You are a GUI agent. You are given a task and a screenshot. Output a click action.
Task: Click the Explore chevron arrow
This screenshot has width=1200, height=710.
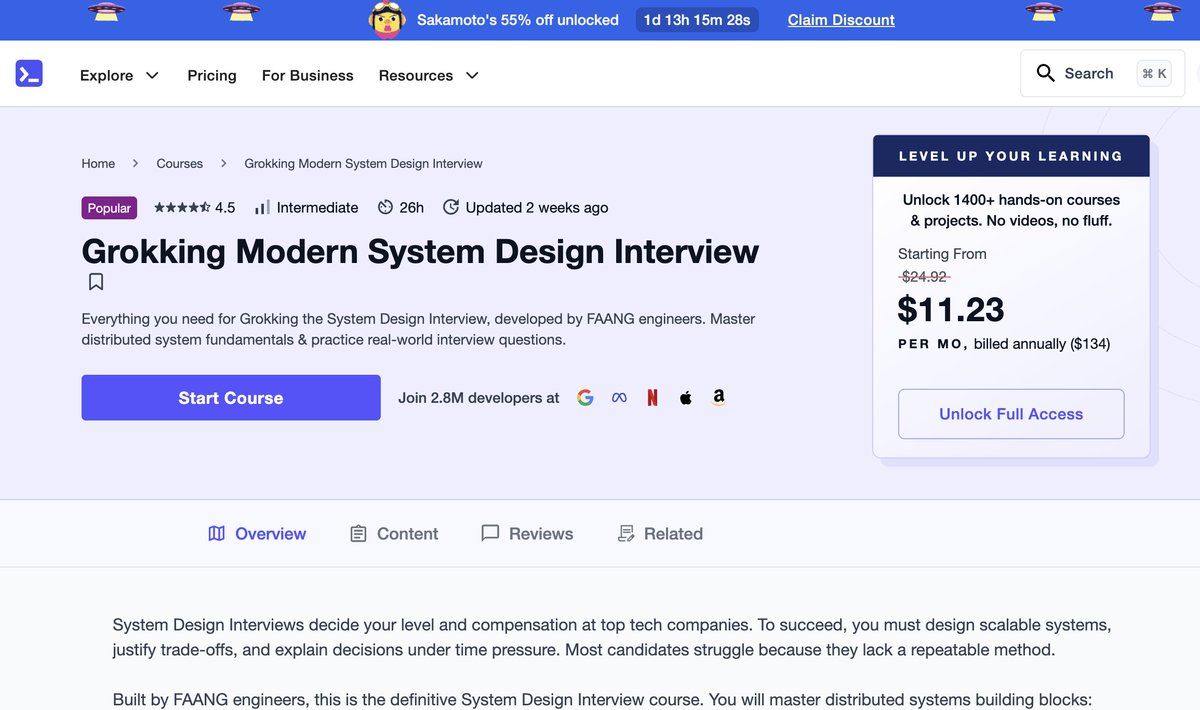152,76
